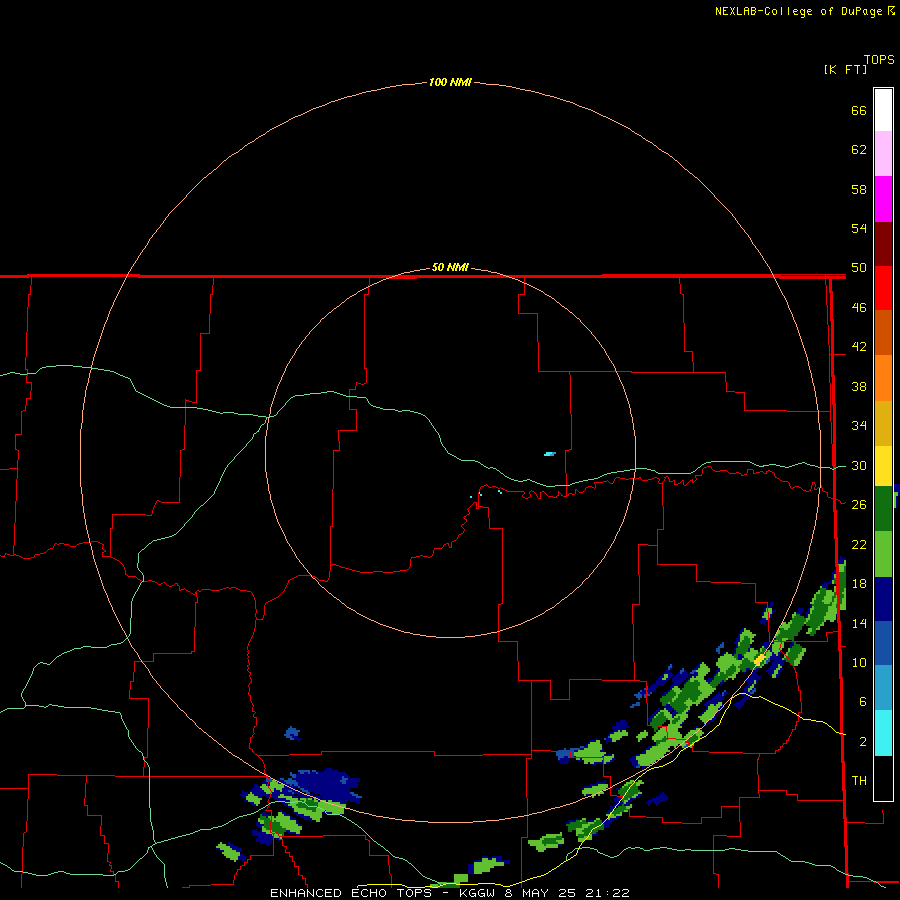Image resolution: width=900 pixels, height=900 pixels.
Task: Click the yellow 30 kft legend swatch
Action: (883, 466)
